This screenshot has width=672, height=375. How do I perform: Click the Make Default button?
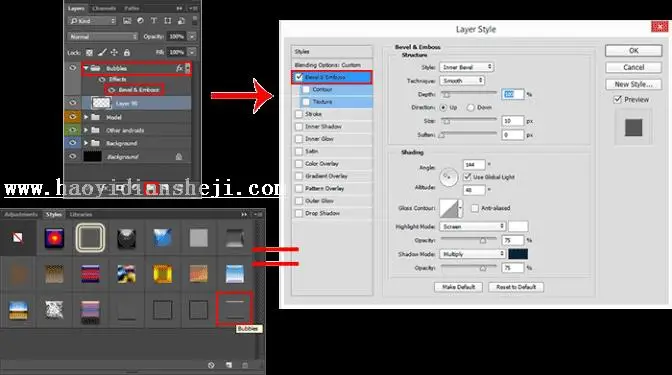coord(458,287)
